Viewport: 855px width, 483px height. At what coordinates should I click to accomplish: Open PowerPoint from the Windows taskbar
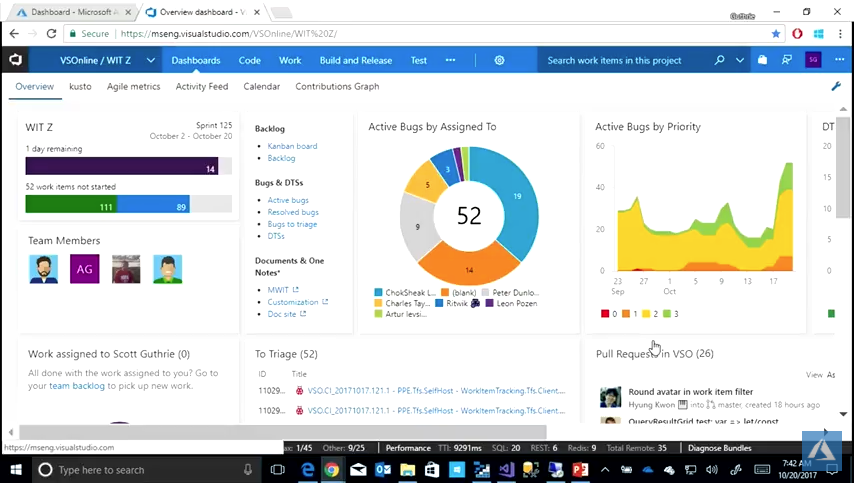579,469
